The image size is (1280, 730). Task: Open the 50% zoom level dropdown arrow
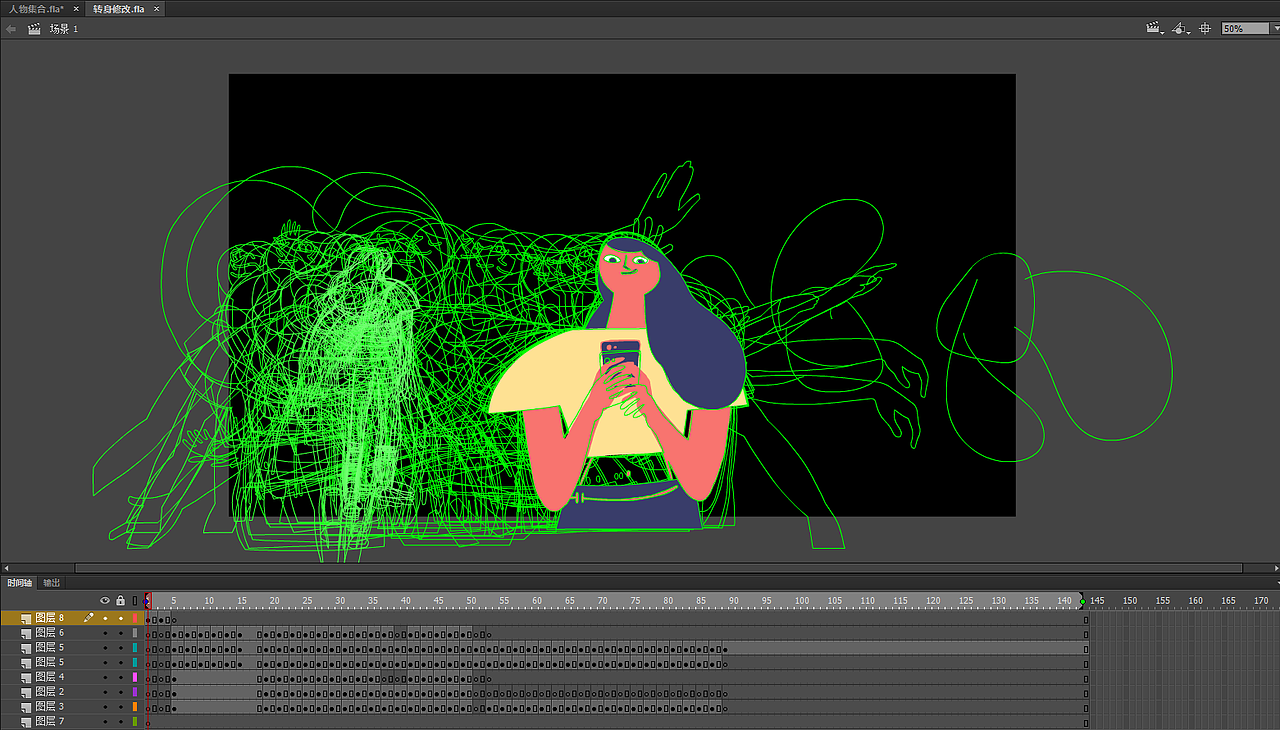pyautogui.click(x=1274, y=29)
